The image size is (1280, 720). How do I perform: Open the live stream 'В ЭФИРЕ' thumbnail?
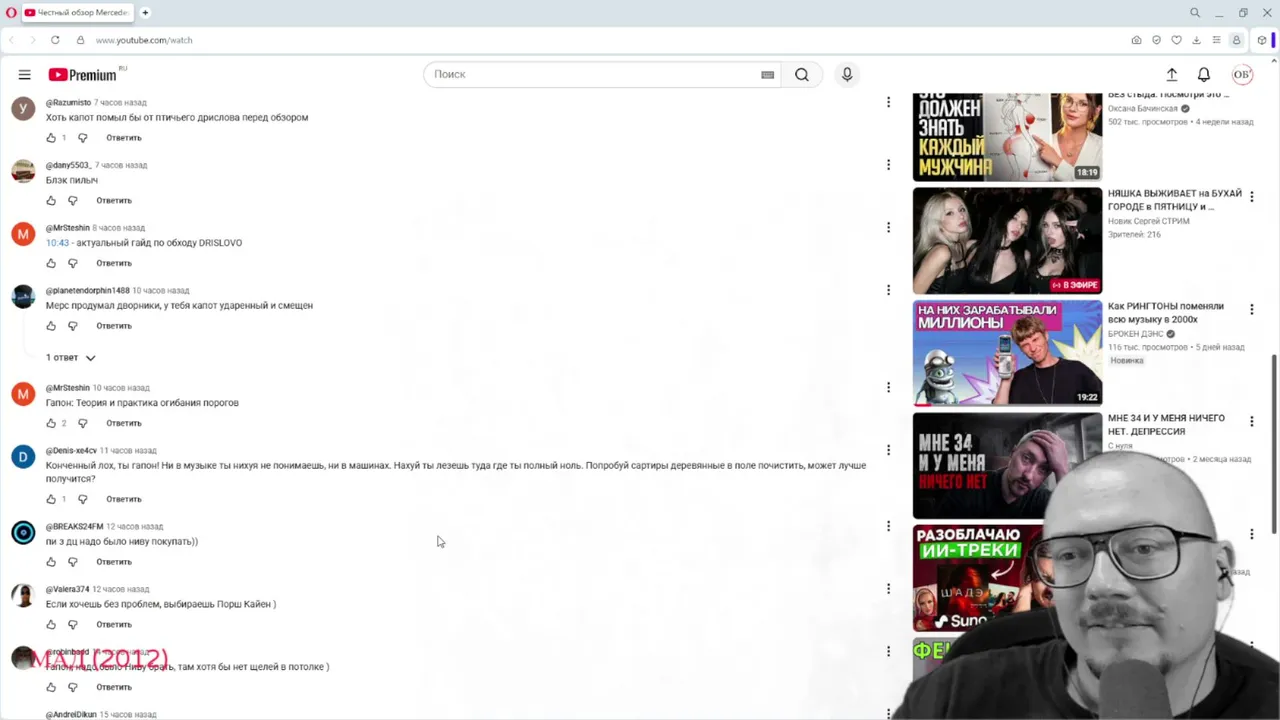1007,241
